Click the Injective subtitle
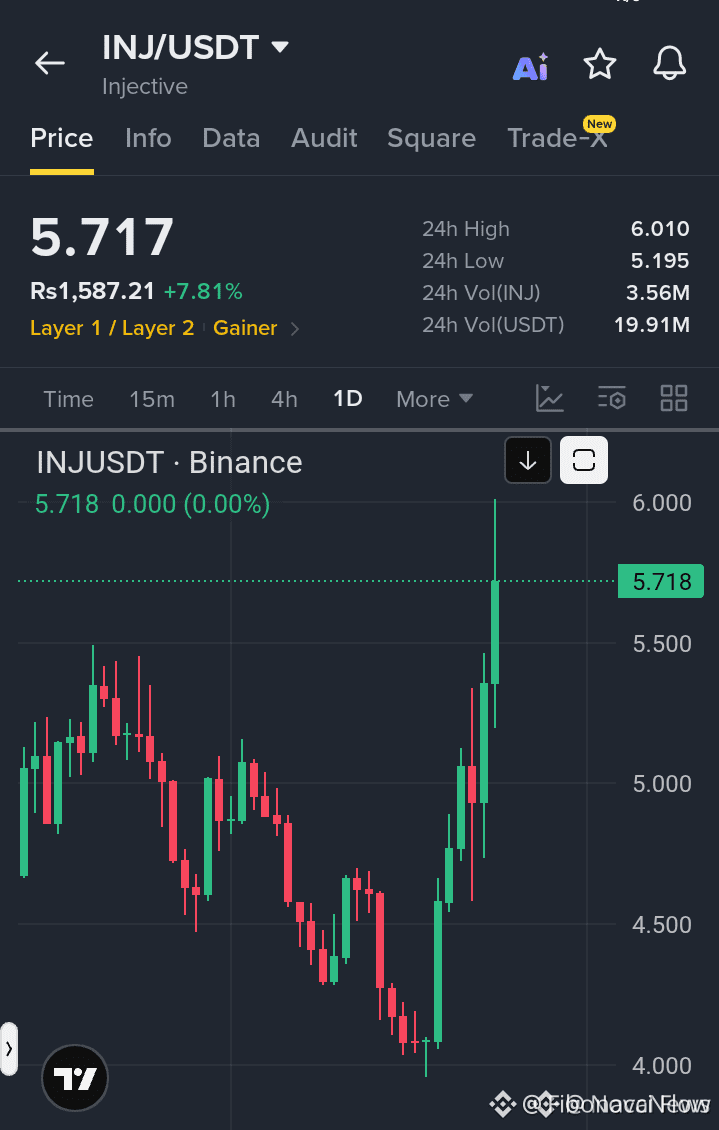This screenshot has height=1130, width=719. [145, 86]
